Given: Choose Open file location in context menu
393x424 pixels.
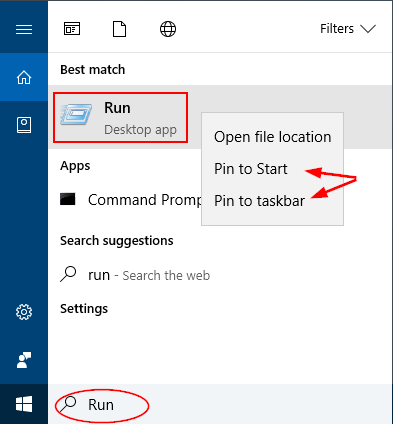Looking at the screenshot, I should (x=273, y=137).
